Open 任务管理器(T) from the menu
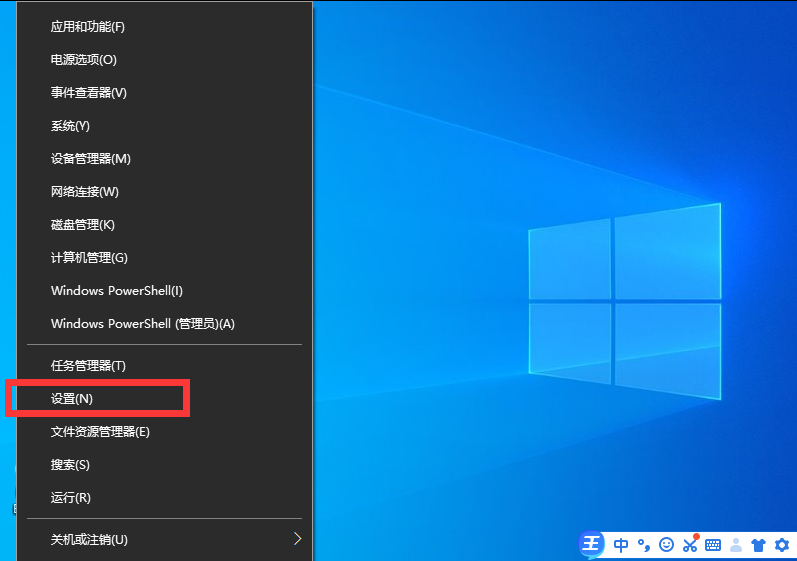 click(x=88, y=366)
